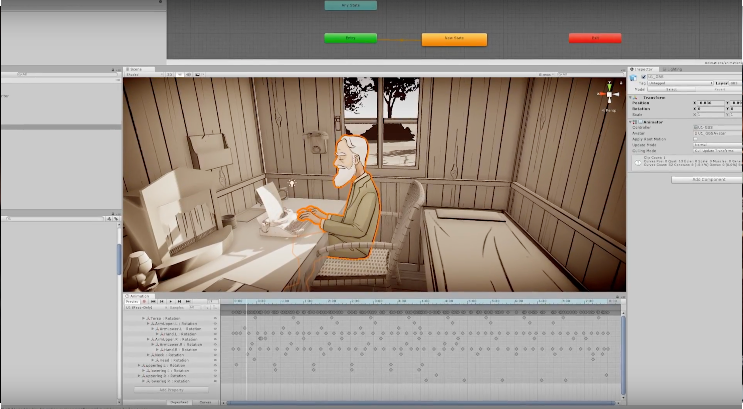Viewport: 743px width, 409px height.
Task: Switch to Curves view
Action: (x=205, y=402)
